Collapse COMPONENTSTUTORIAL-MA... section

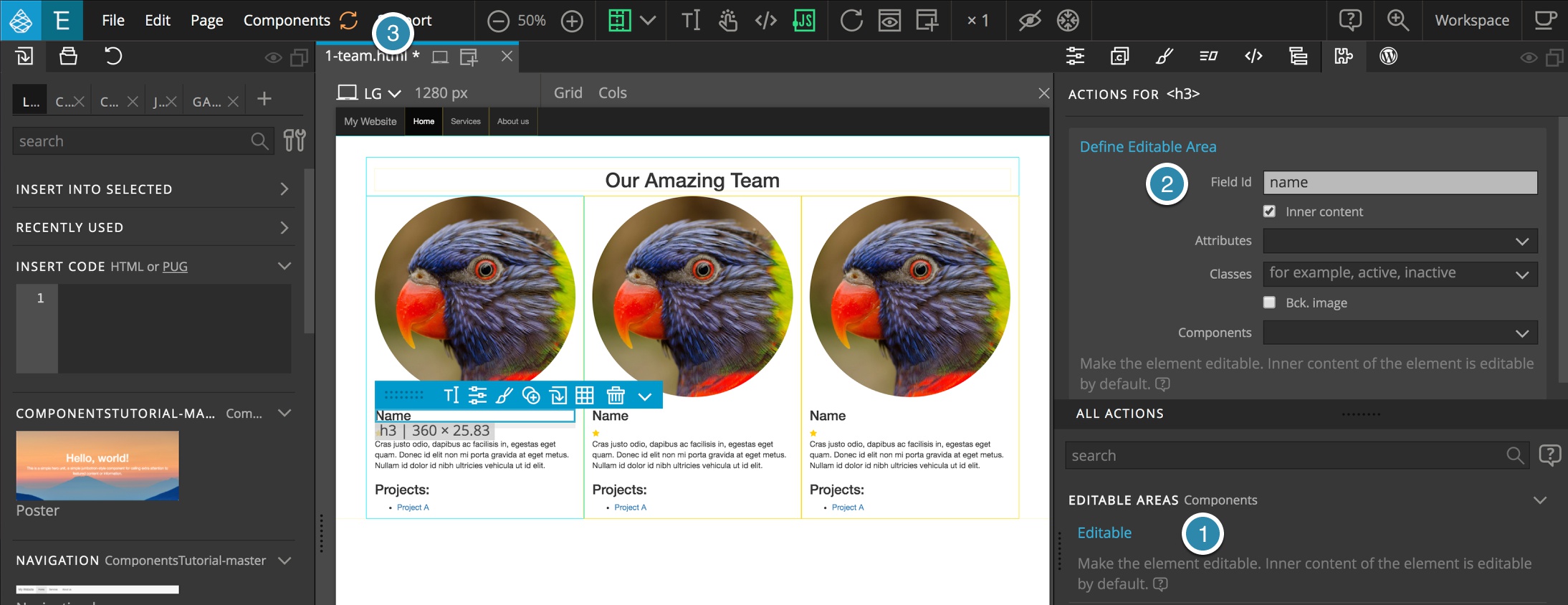coord(285,413)
